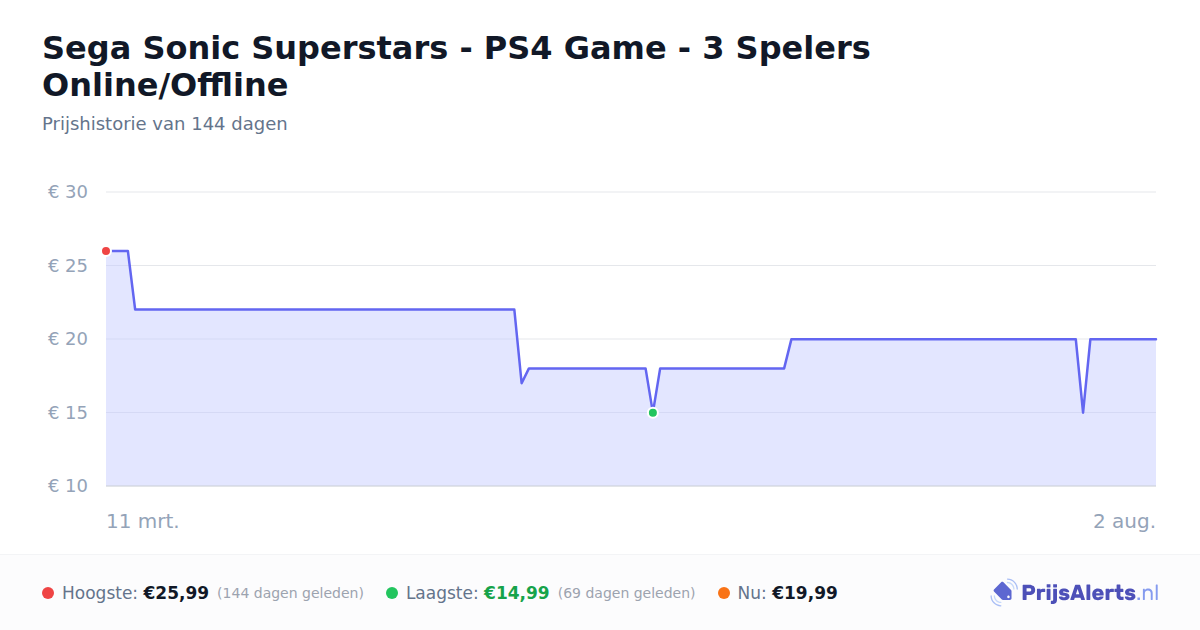Click the red highest price marker dot
The height and width of the screenshot is (630, 1200).
[106, 251]
